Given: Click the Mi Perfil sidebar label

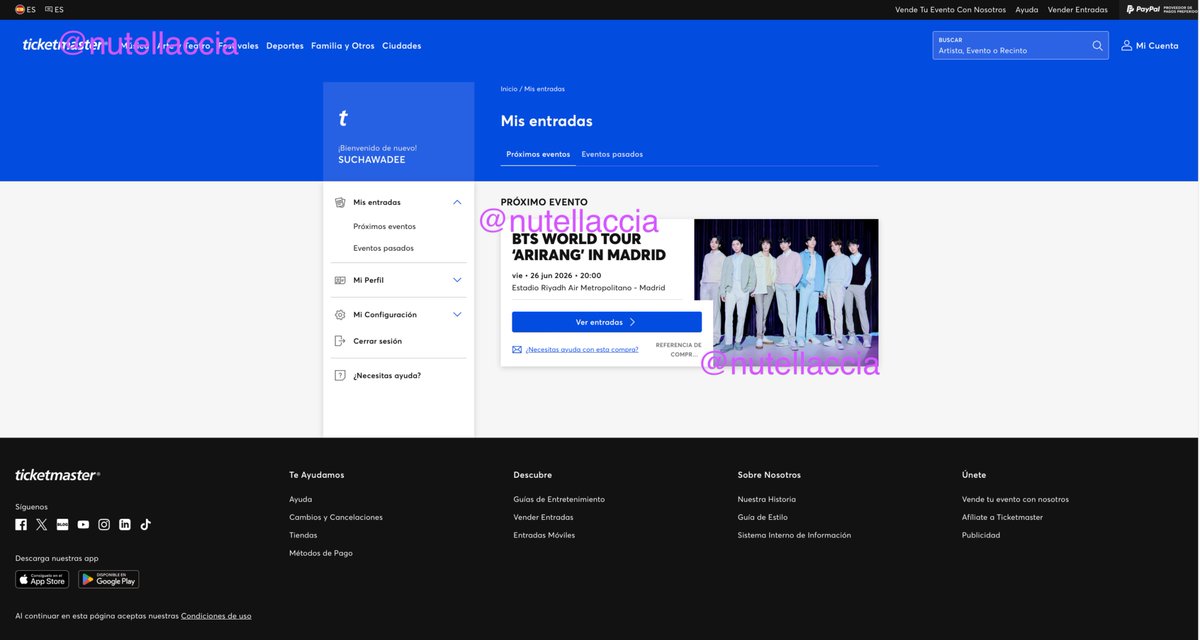Looking at the screenshot, I should coord(368,280).
